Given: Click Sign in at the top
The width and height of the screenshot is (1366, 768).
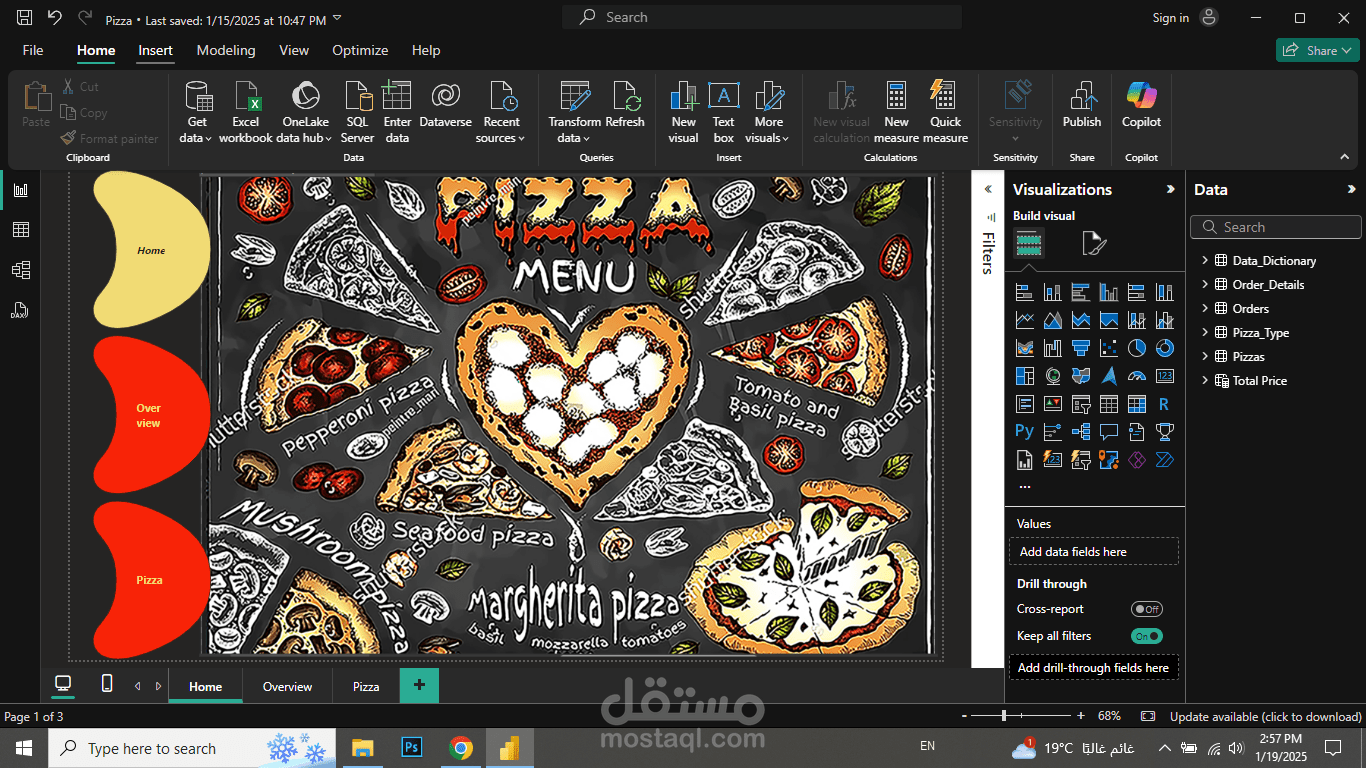Looking at the screenshot, I should point(1171,18).
